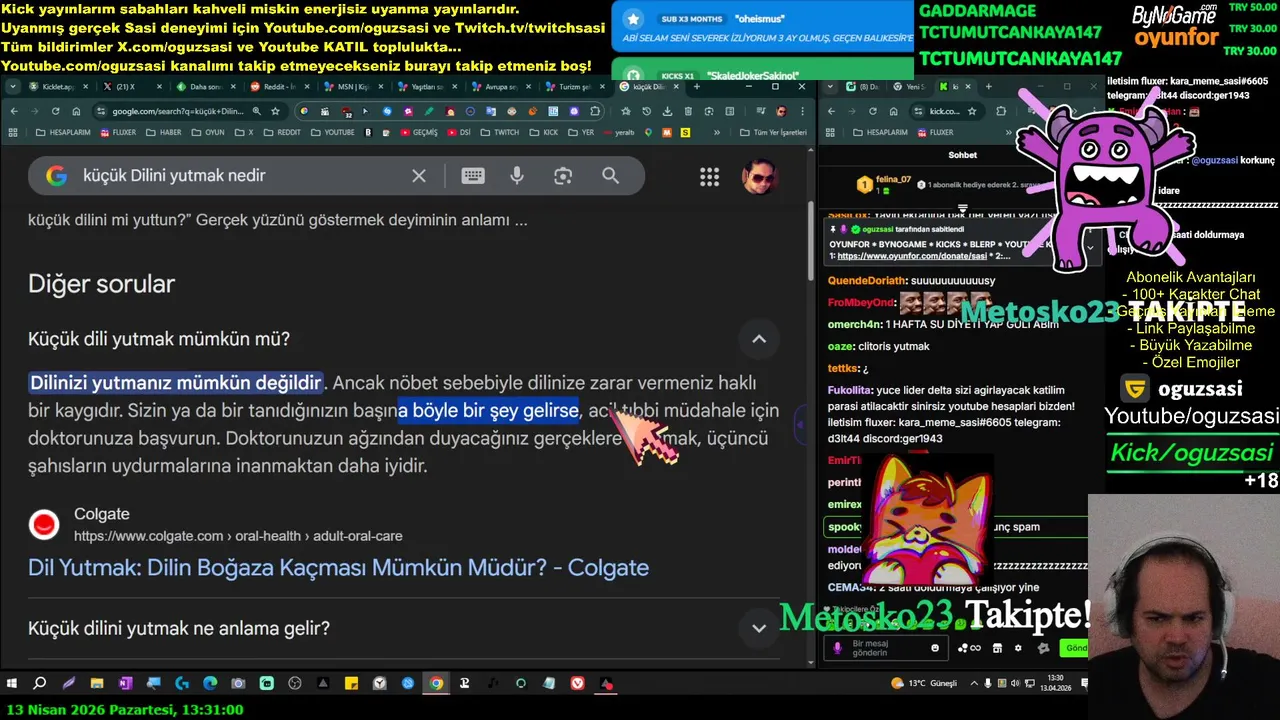Image resolution: width=1280 pixels, height=720 pixels.
Task: Open extensions puzzle icon in Kick window
Action: (1001, 111)
